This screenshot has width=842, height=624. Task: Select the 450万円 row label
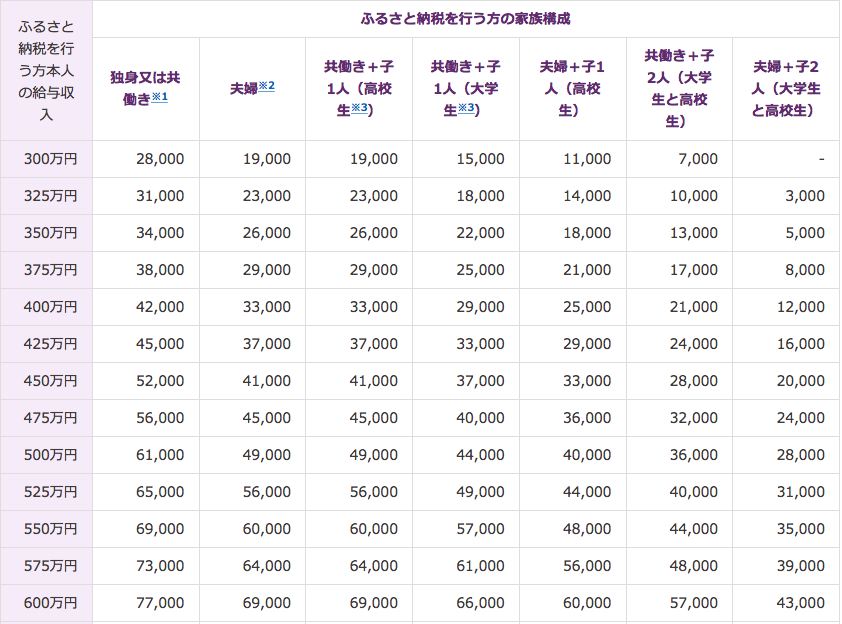pos(50,381)
